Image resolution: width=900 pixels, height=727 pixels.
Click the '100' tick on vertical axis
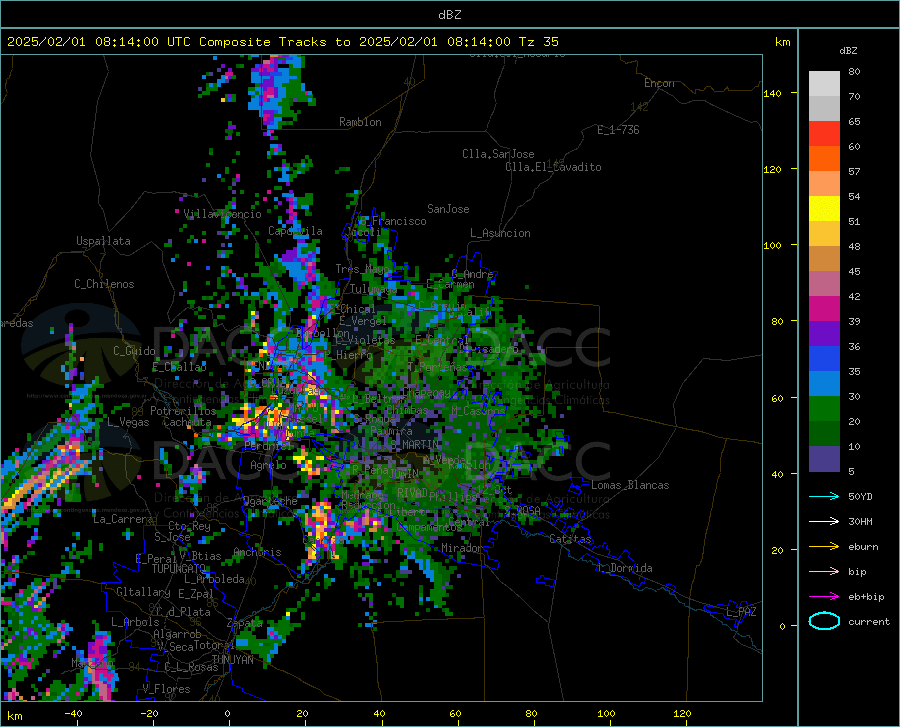pyautogui.click(x=773, y=245)
